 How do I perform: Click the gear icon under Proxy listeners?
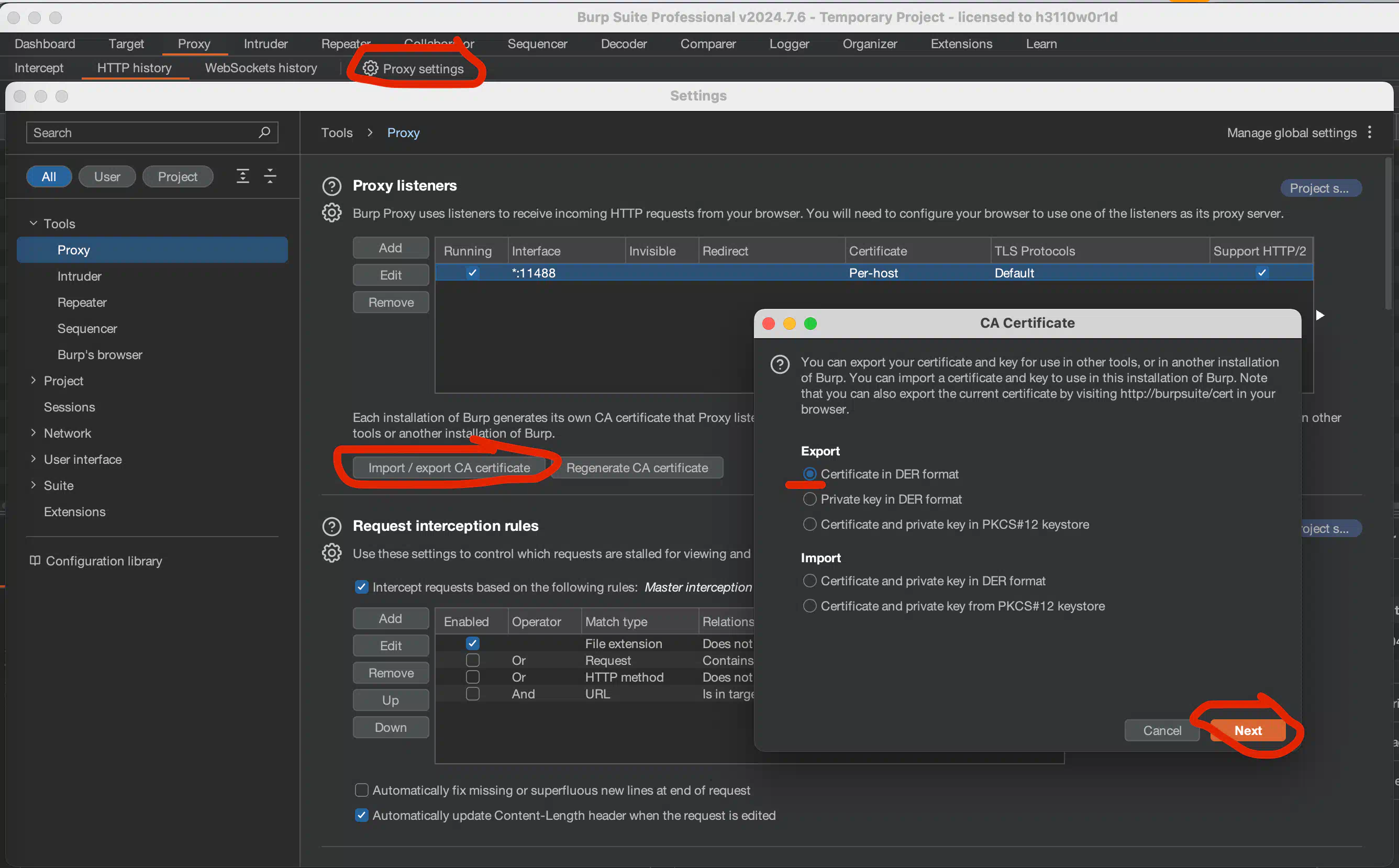click(332, 213)
